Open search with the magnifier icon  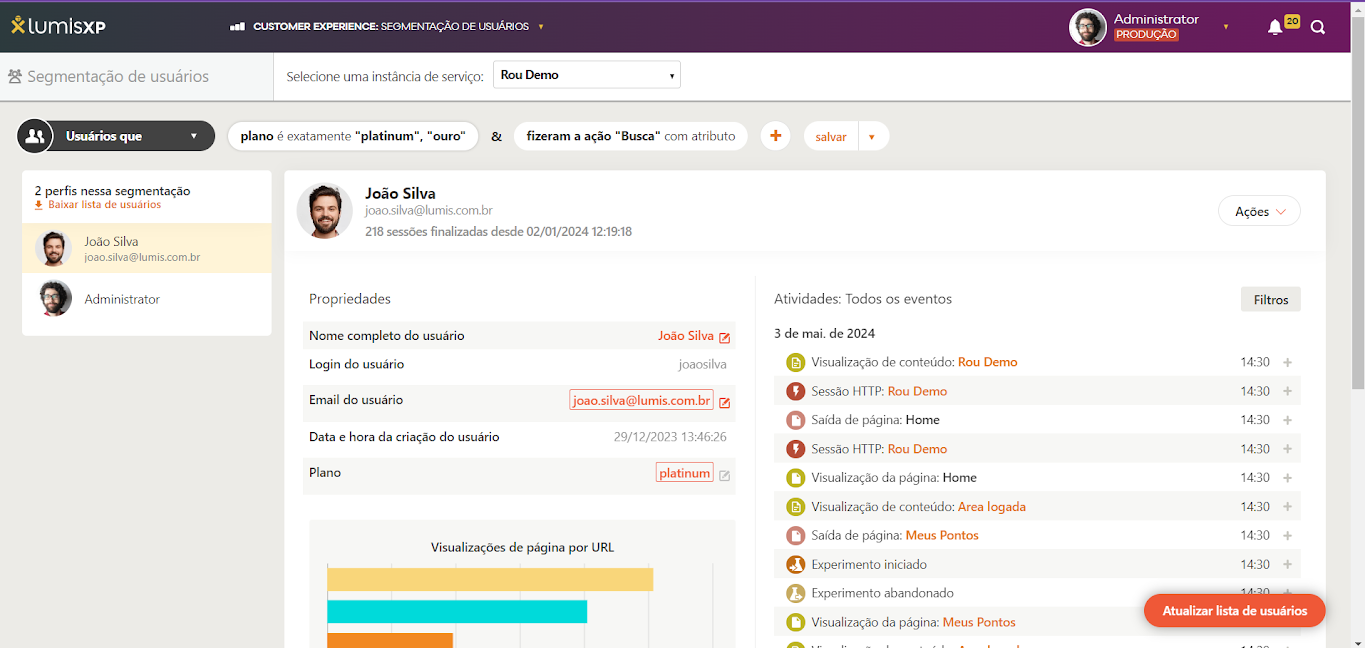[x=1318, y=28]
